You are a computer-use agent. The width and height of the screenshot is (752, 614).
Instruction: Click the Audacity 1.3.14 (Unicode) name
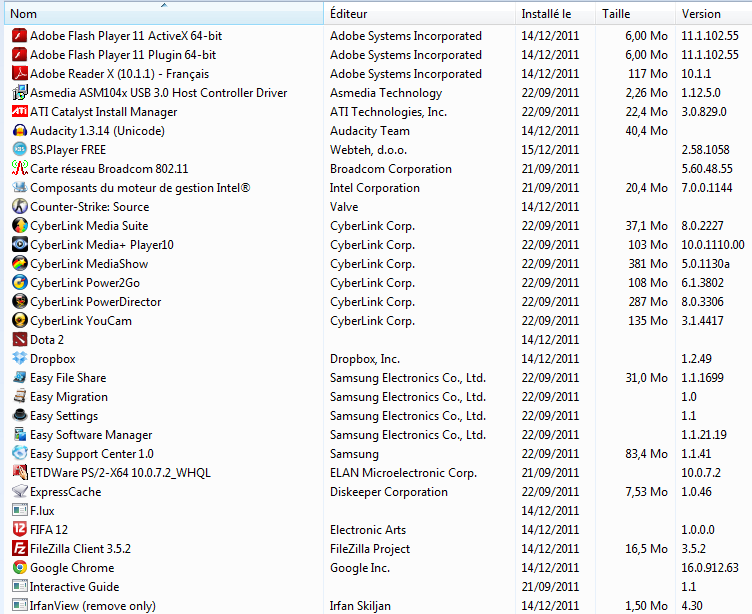(x=97, y=131)
